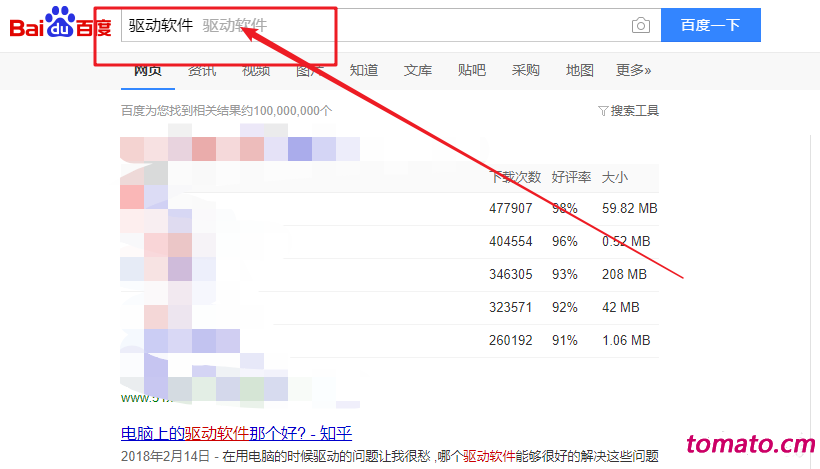Click the 59.82 MB size cell

tap(630, 208)
